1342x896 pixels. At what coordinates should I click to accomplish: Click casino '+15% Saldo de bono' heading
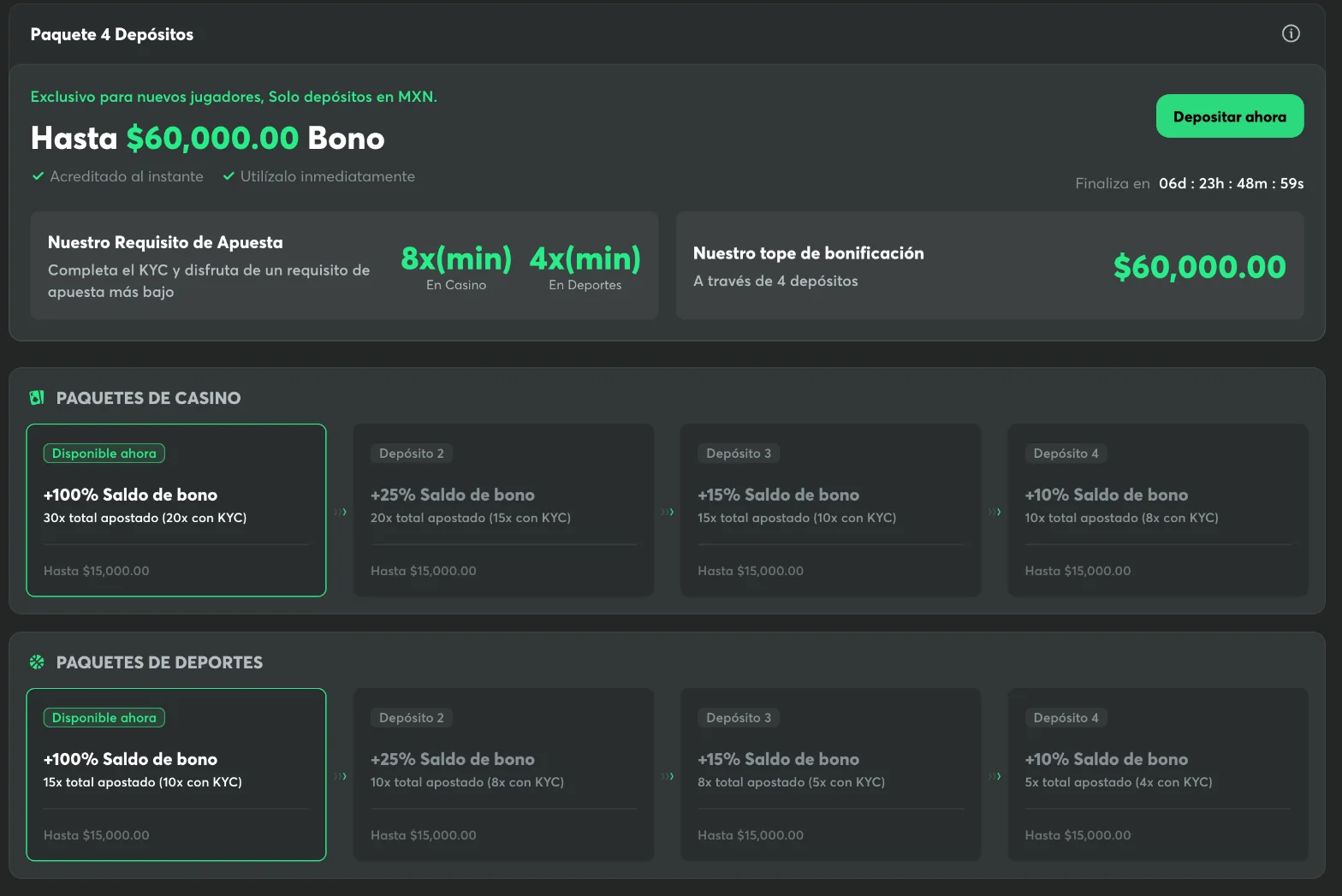pos(779,495)
